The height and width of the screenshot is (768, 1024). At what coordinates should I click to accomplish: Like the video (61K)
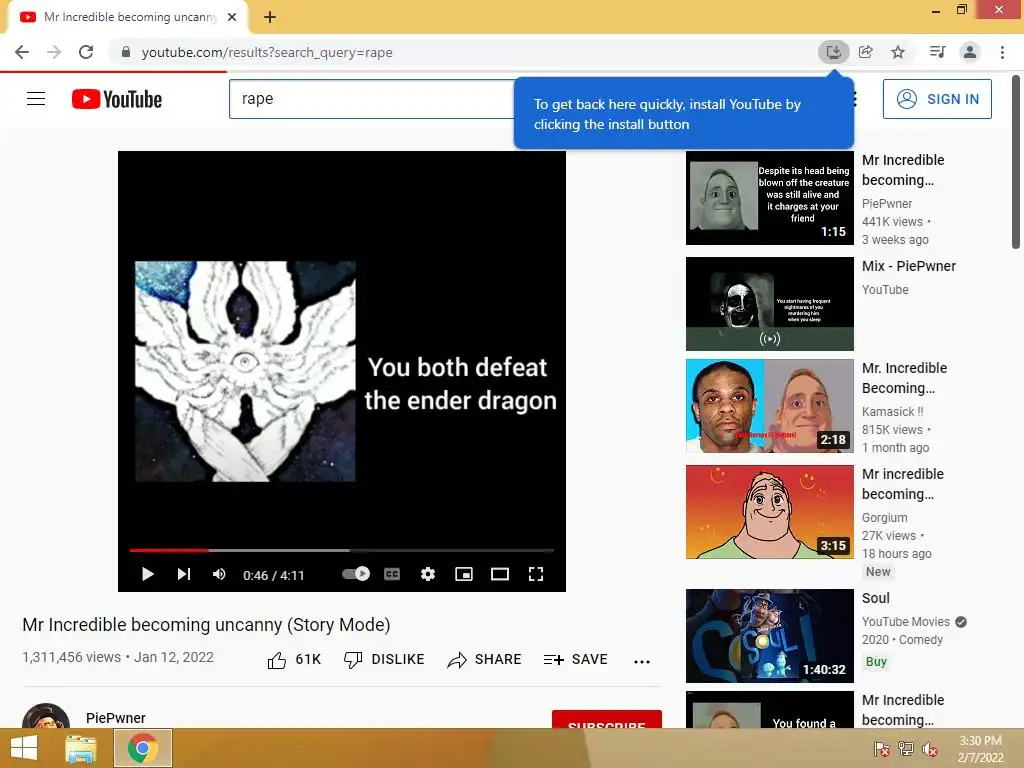[x=295, y=660]
